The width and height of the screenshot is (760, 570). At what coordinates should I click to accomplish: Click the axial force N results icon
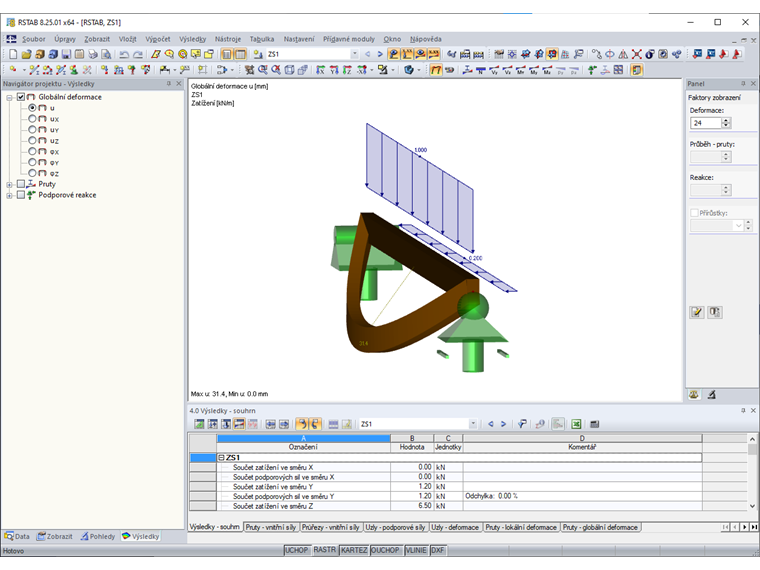point(481,70)
